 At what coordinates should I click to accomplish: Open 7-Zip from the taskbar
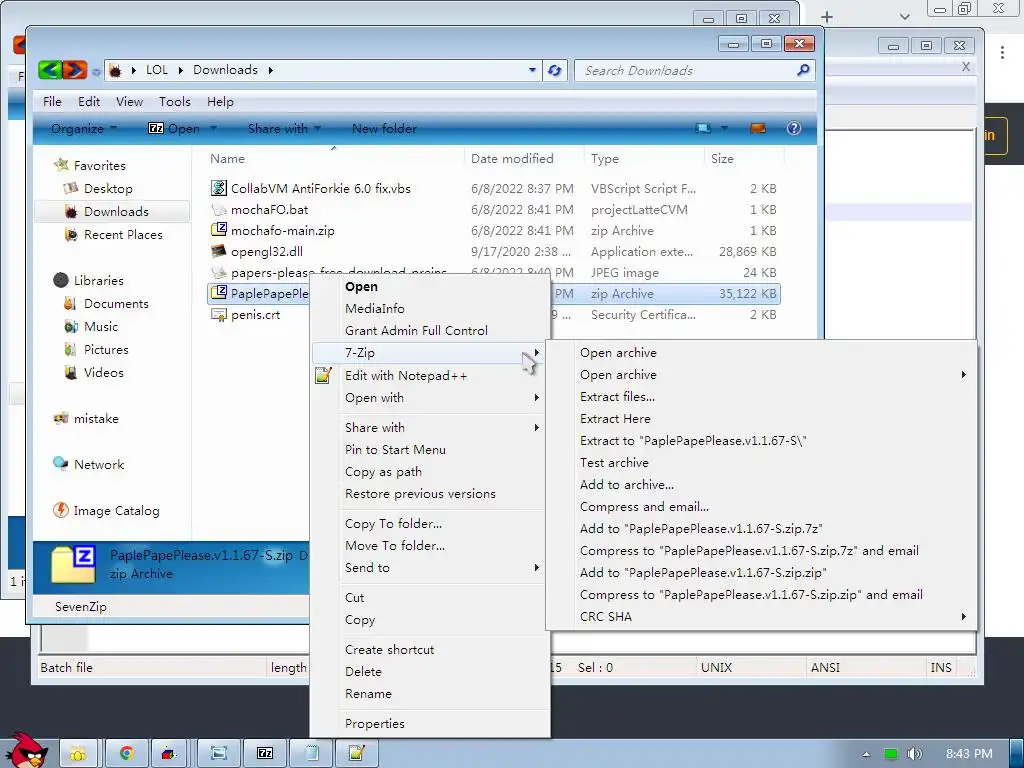[x=265, y=754]
